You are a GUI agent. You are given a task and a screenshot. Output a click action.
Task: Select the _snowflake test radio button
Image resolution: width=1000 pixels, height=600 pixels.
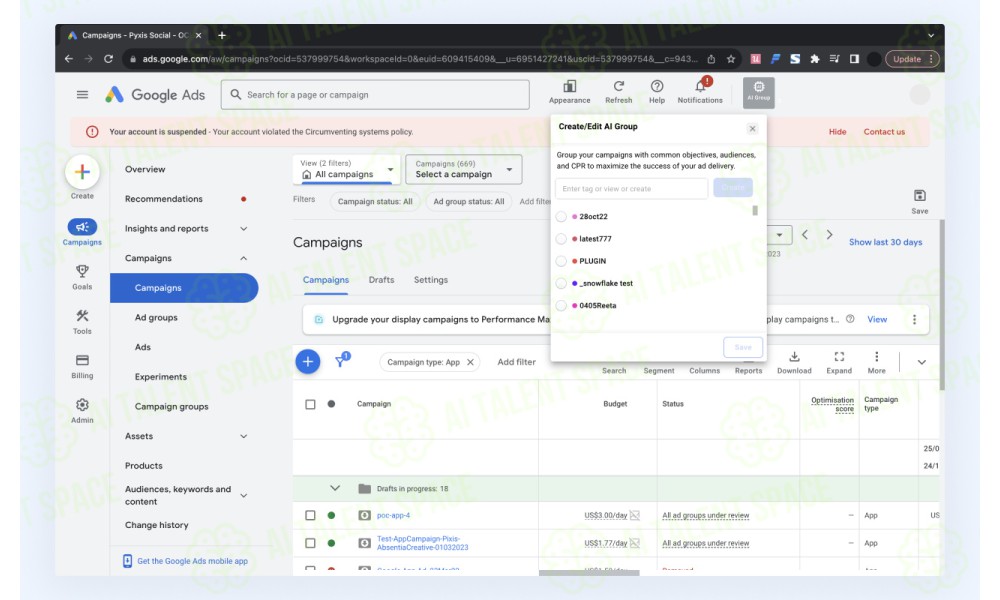(x=561, y=283)
